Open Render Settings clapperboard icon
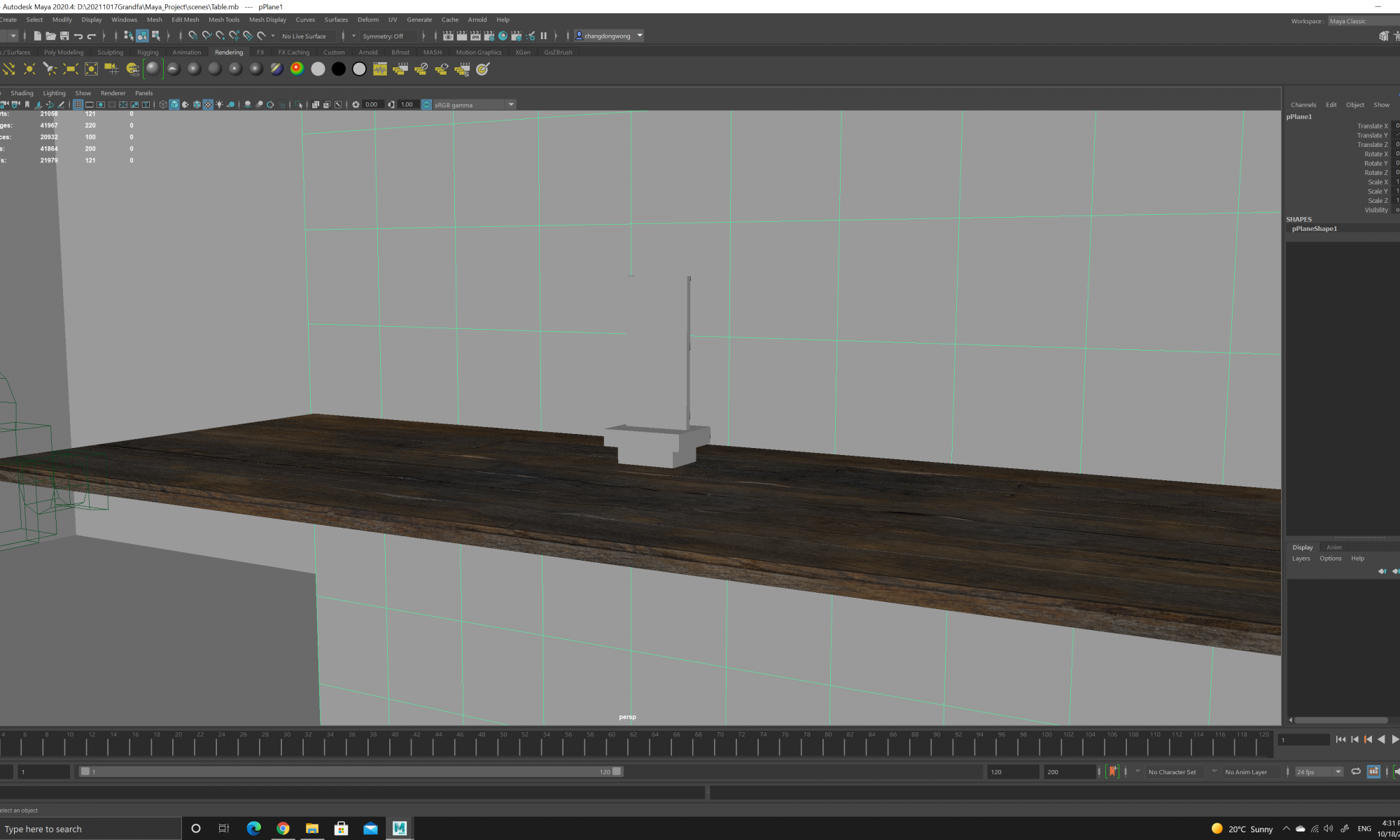The width and height of the screenshot is (1400, 840). (x=489, y=36)
